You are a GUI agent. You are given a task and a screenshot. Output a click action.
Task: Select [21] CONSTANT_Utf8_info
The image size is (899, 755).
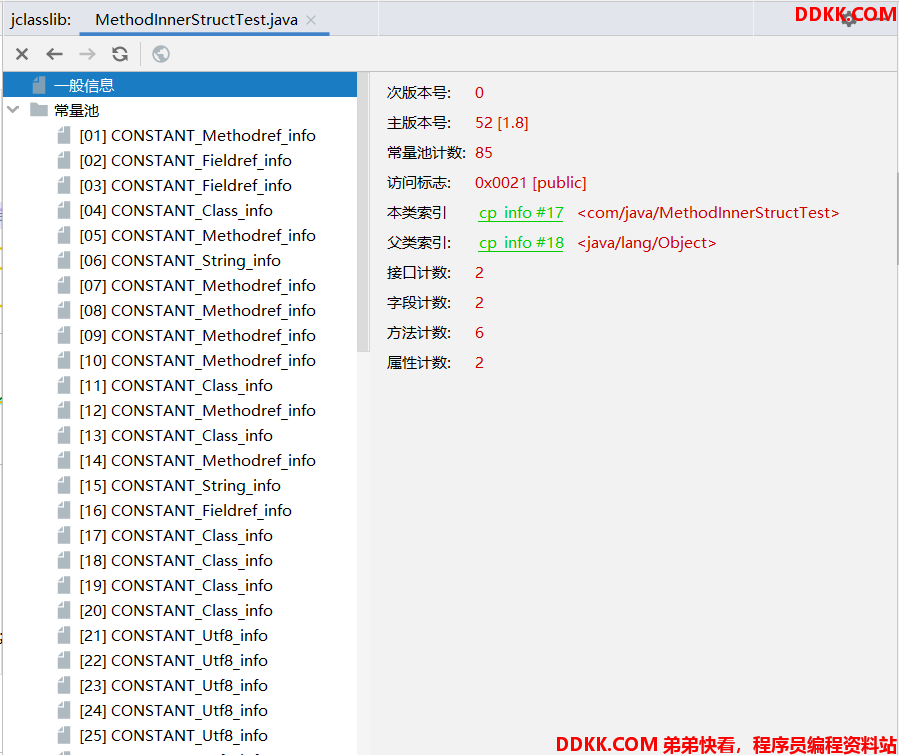173,636
